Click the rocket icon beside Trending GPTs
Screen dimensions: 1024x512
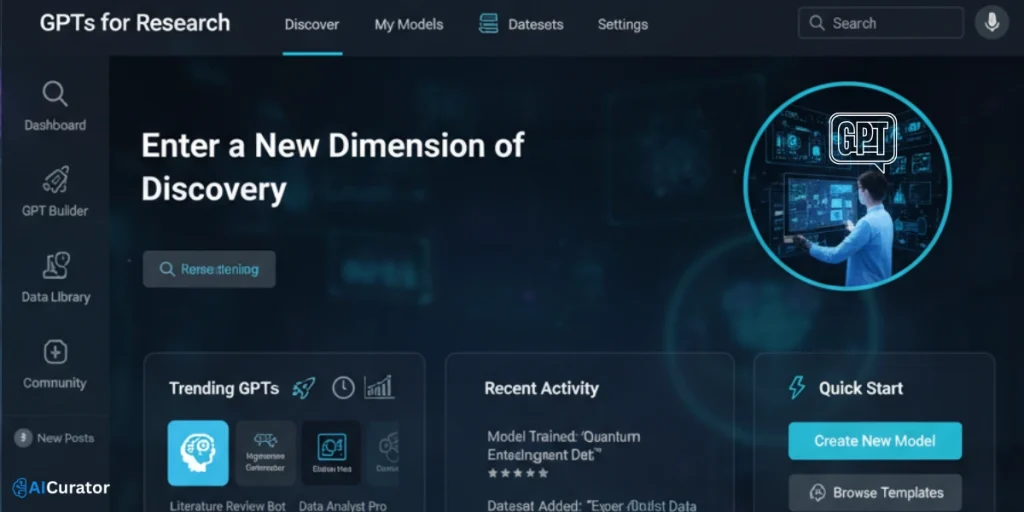(304, 388)
